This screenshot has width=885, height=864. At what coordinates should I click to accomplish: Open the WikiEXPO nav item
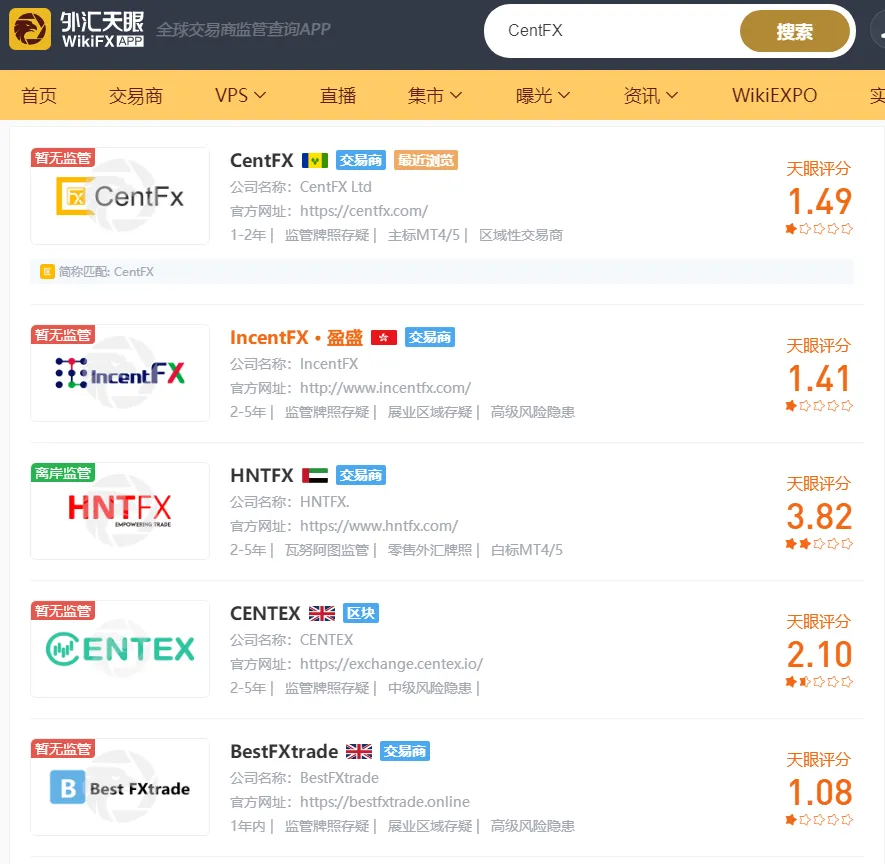(774, 95)
